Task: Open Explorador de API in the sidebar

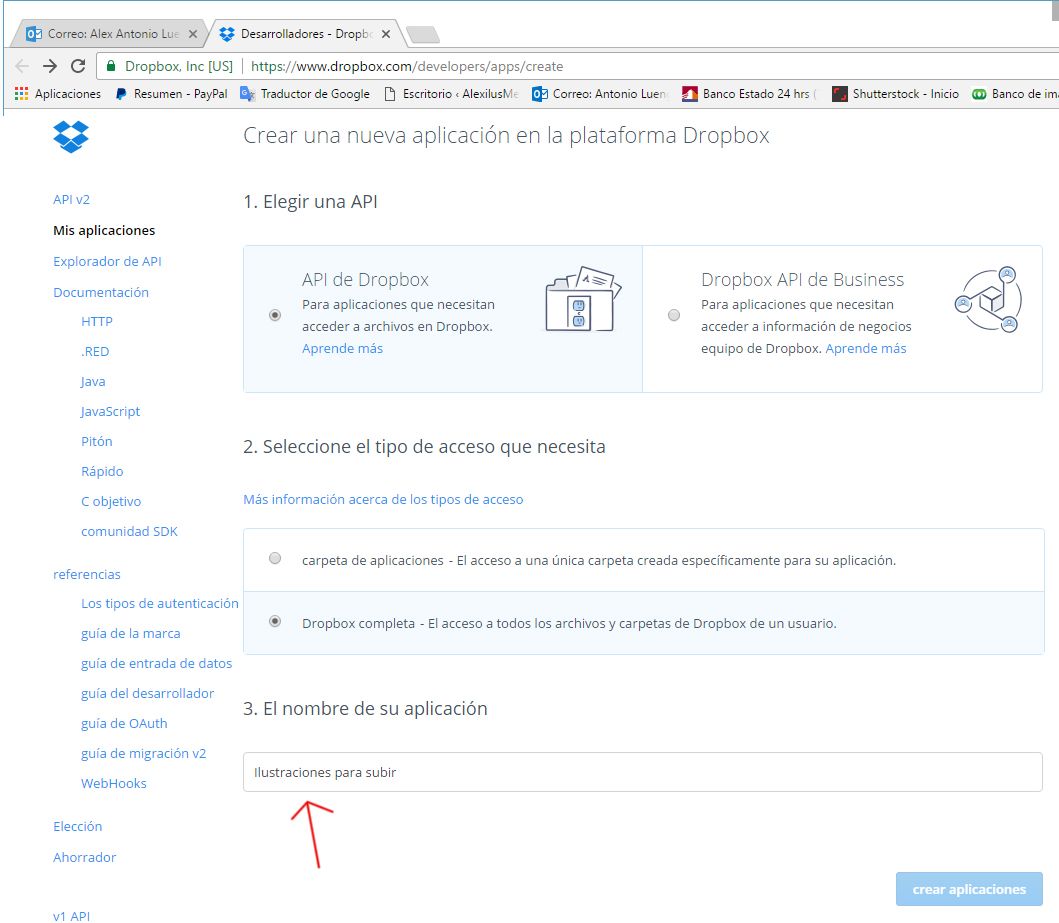Action: (x=107, y=262)
